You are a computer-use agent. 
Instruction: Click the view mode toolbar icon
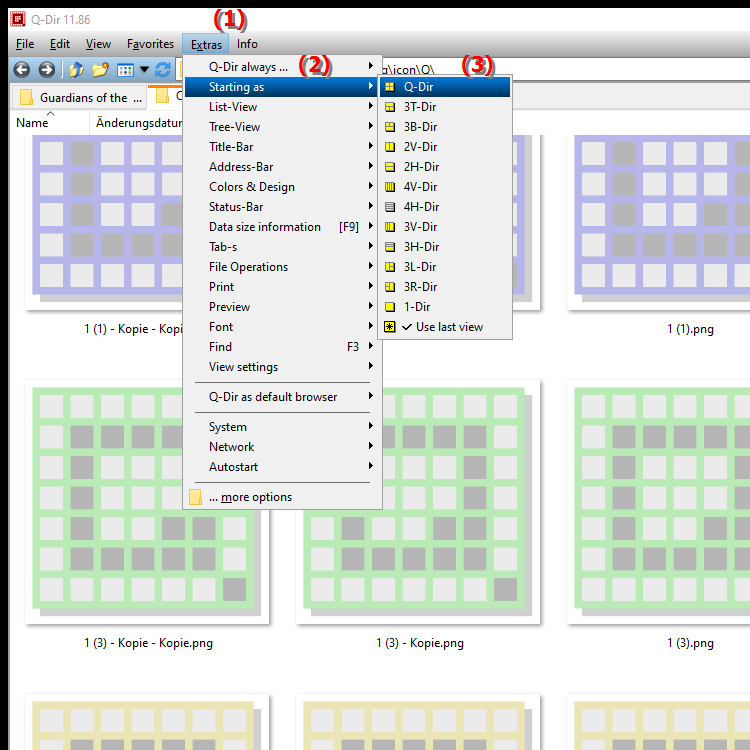(125, 70)
